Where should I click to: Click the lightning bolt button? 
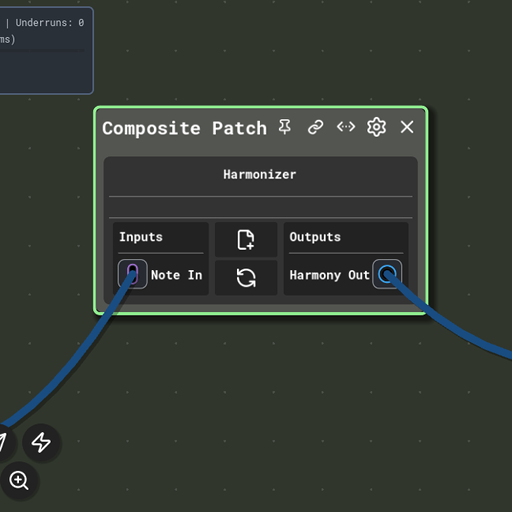click(41, 442)
